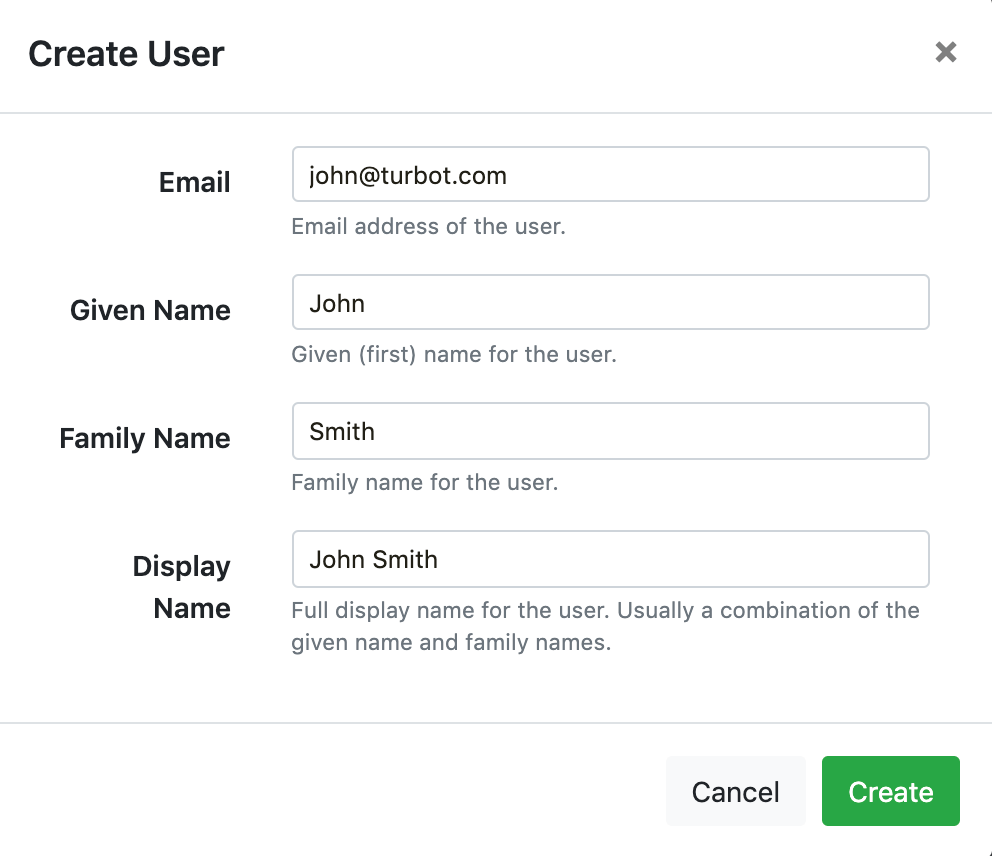Click the 'Full display name' description text
992x856 pixels.
[605, 626]
